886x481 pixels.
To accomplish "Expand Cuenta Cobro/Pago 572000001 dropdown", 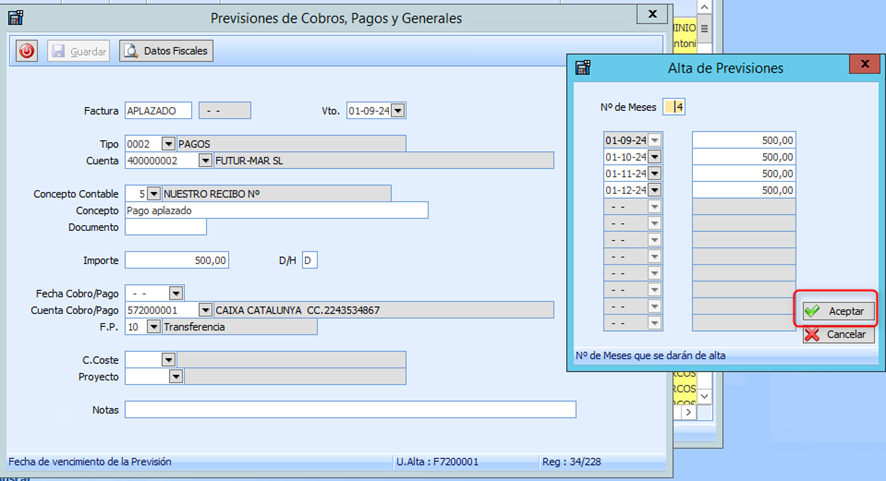I will coord(206,310).
